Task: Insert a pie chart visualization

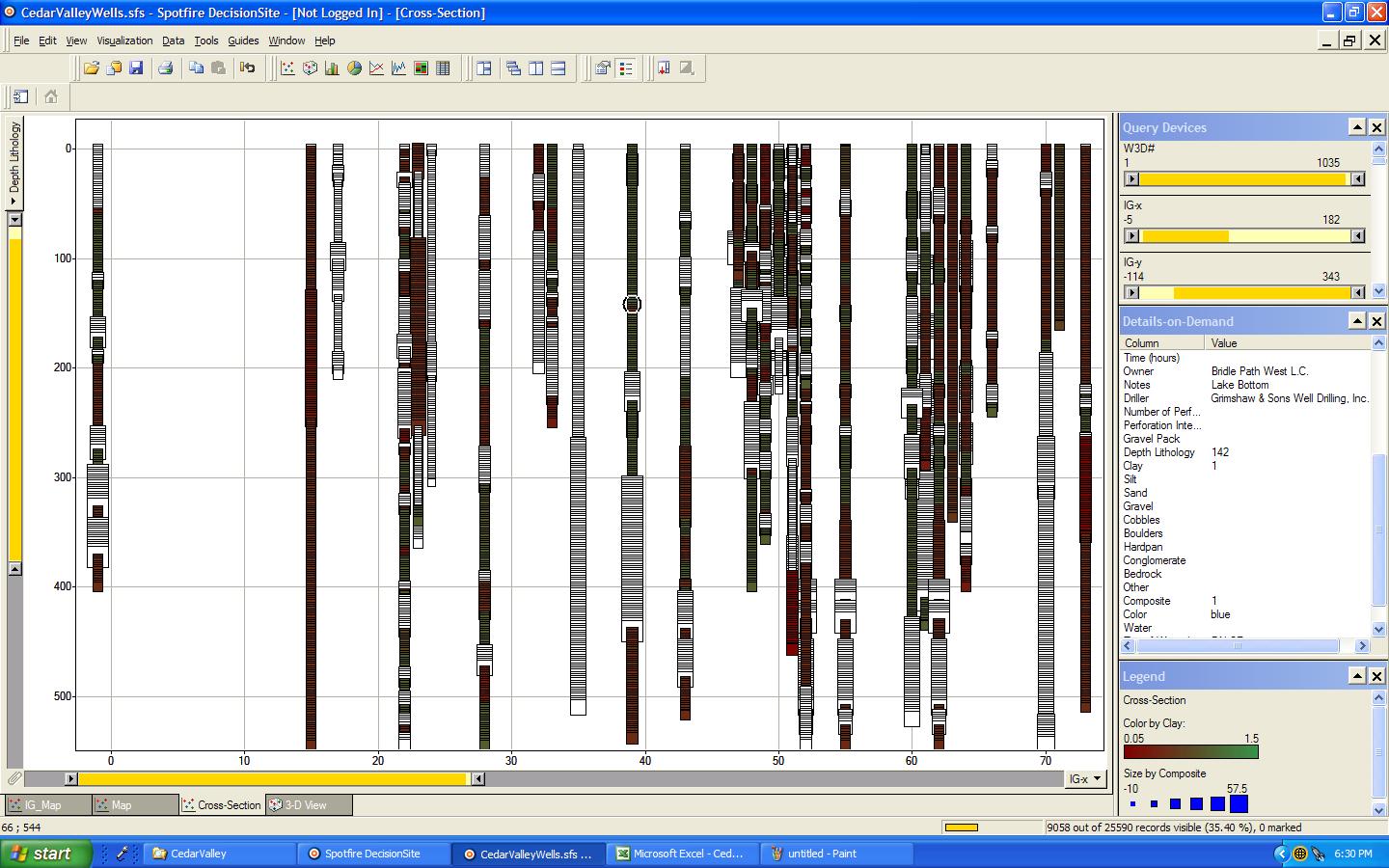Action: (354, 68)
